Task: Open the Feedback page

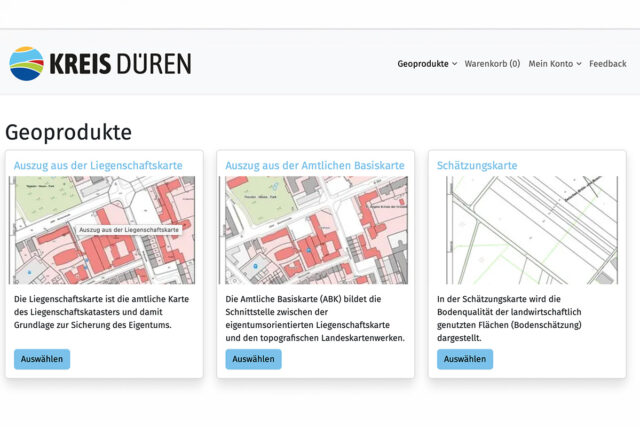Action: 607,64
